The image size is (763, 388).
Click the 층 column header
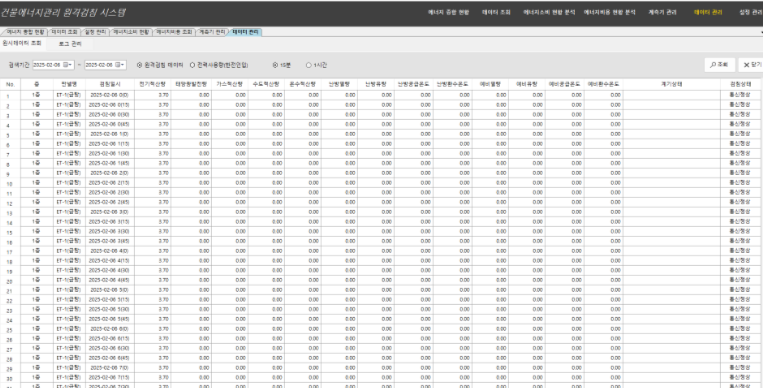(x=36, y=84)
